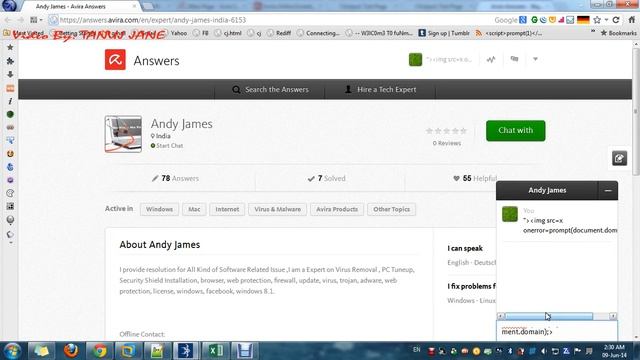This screenshot has height=360, width=640.
Task: Click the activity pulse icon in header
Action: pyautogui.click(x=491, y=60)
